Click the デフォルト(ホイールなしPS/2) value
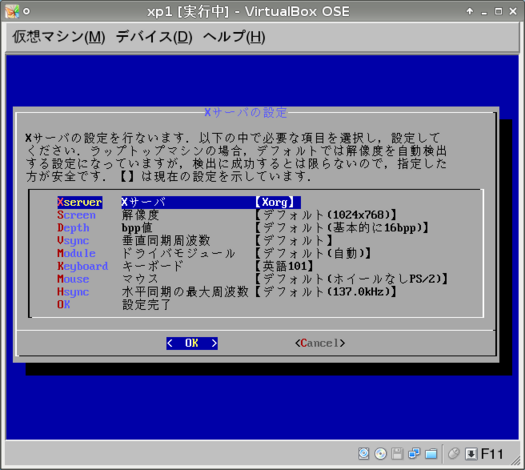 click(x=352, y=279)
